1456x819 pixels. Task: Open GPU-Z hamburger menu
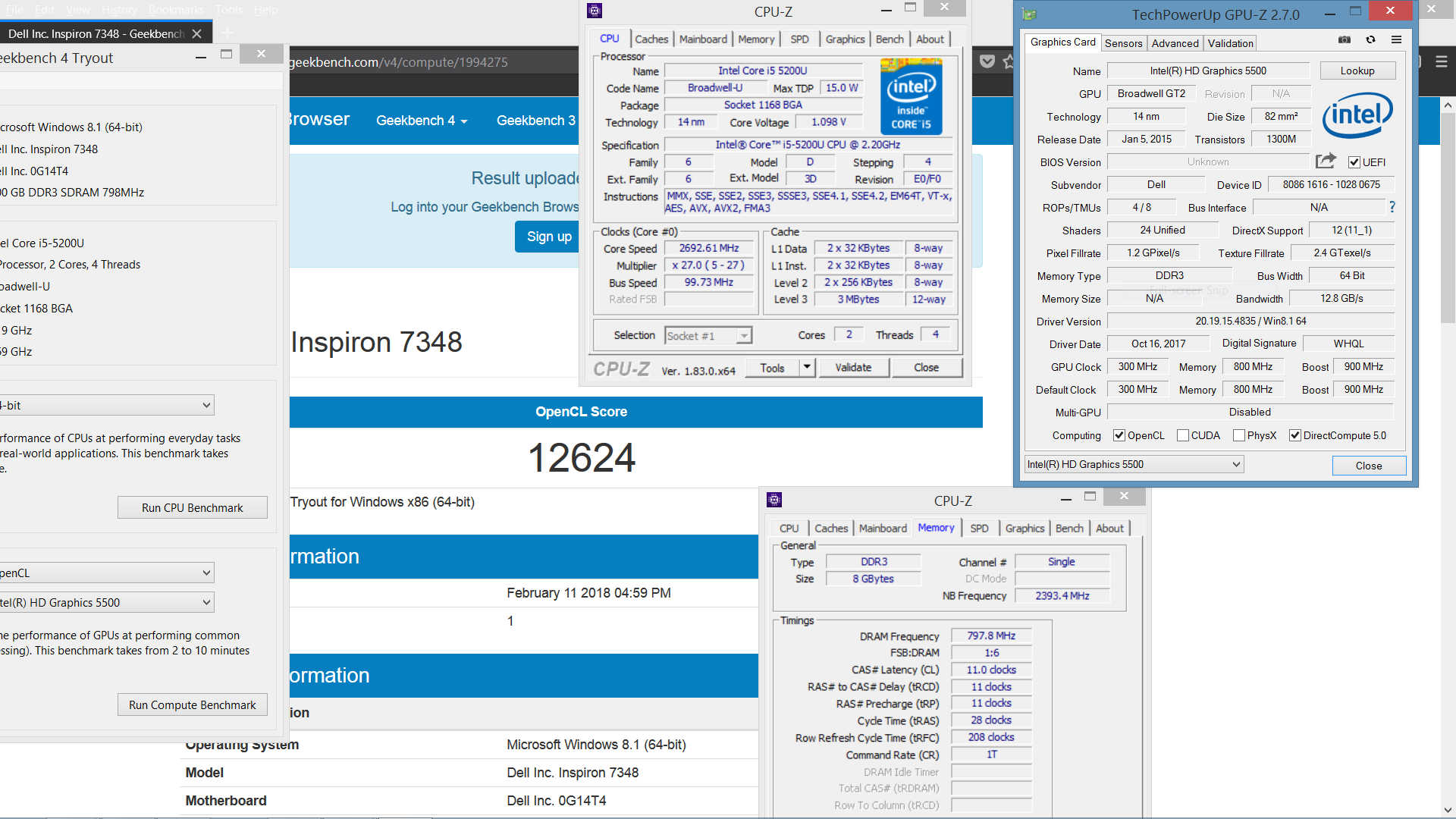(1396, 39)
